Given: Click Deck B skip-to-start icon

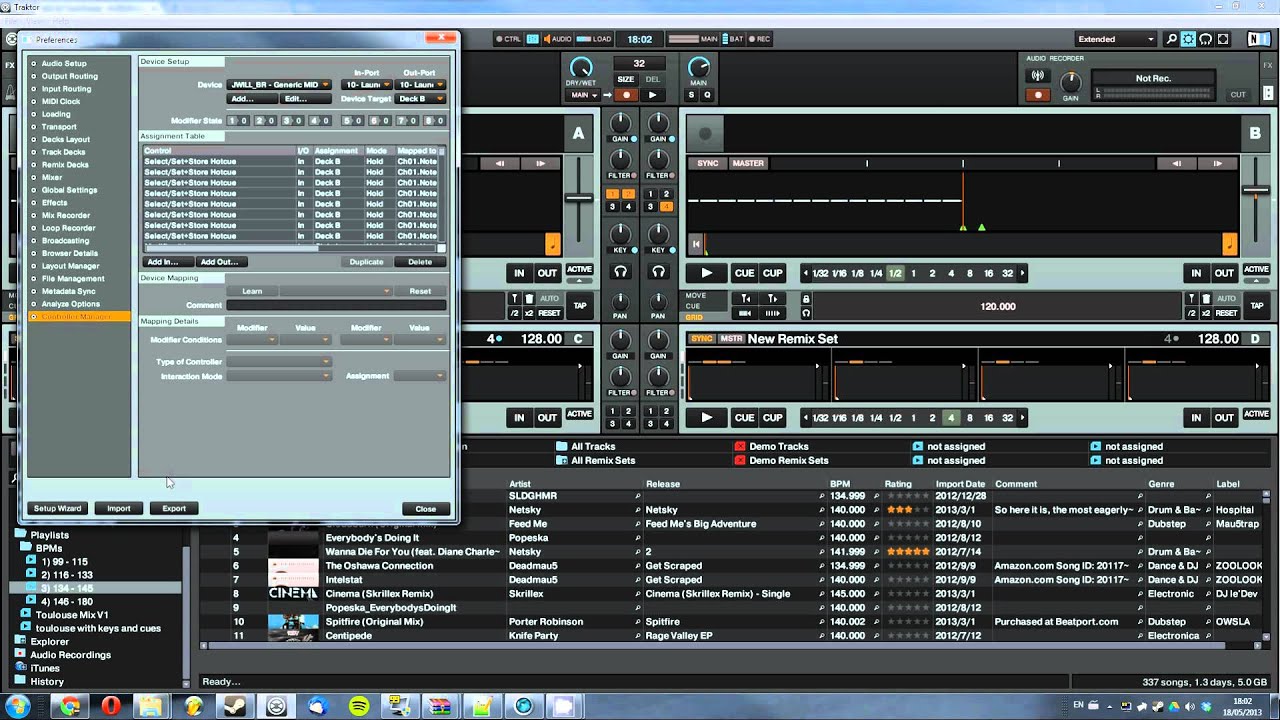Looking at the screenshot, I should tap(697, 243).
